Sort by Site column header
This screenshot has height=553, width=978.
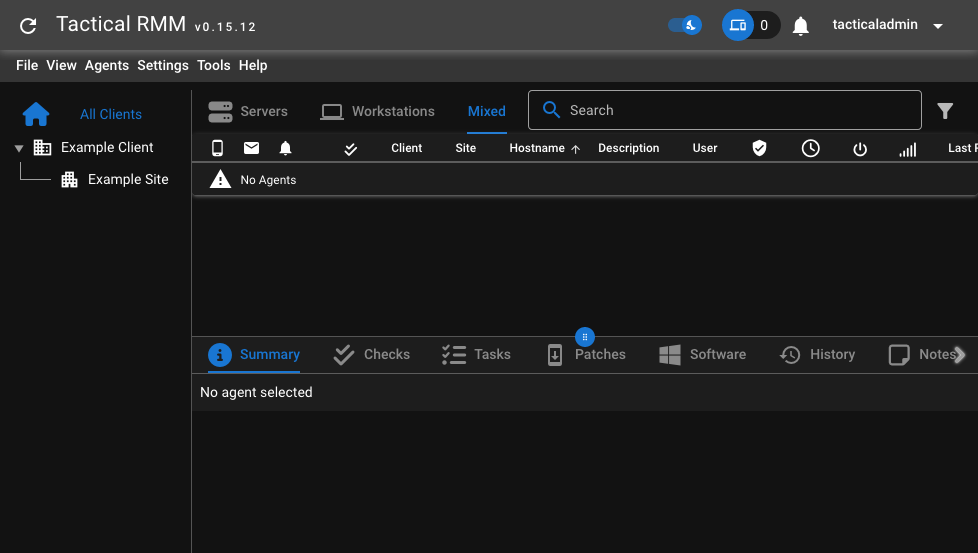(x=465, y=148)
